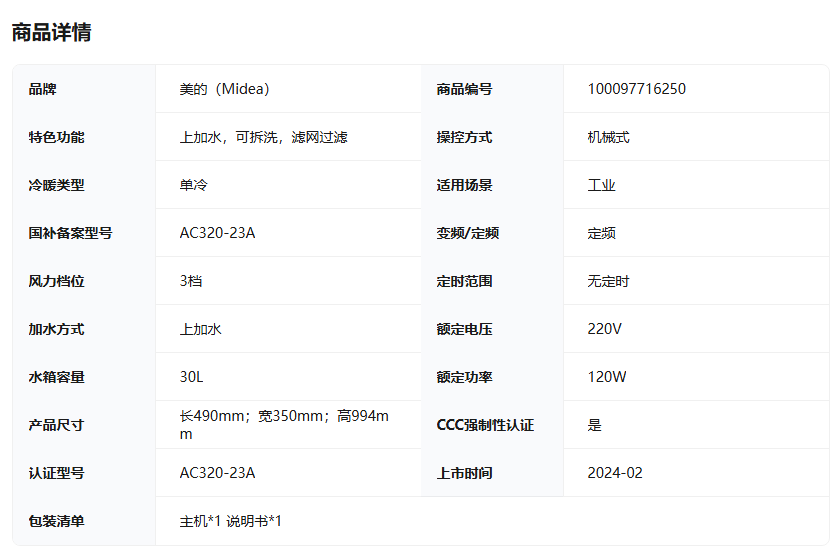The height and width of the screenshot is (556, 832).
Task: Select value 主机*1 说明书*1
Action: 230,521
